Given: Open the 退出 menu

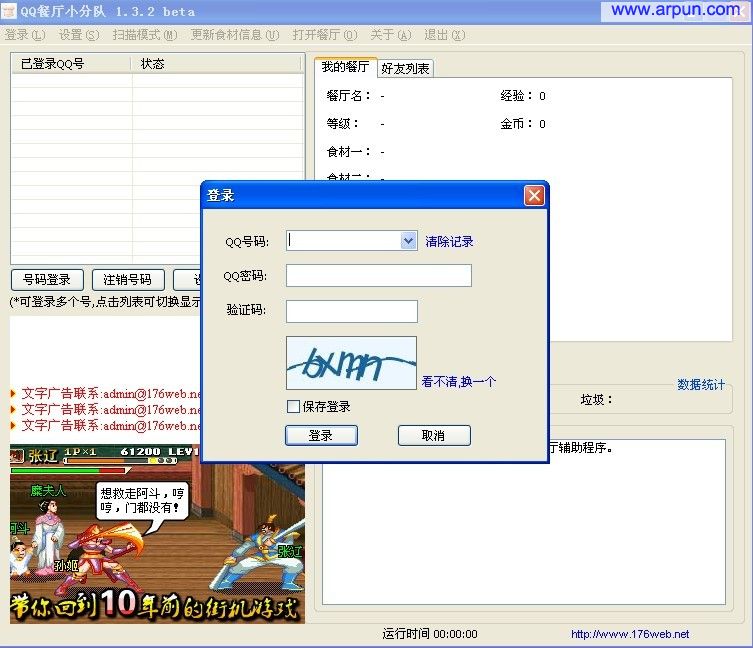Looking at the screenshot, I should (445, 35).
